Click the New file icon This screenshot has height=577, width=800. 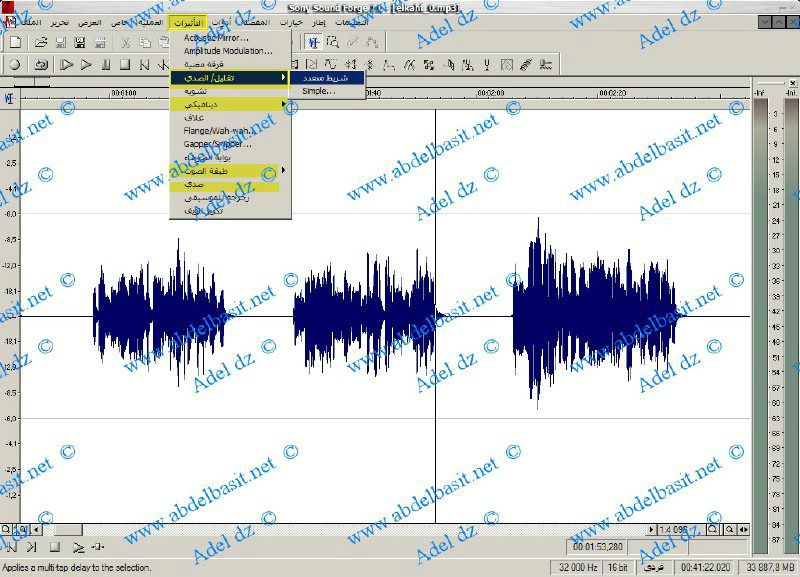point(15,42)
